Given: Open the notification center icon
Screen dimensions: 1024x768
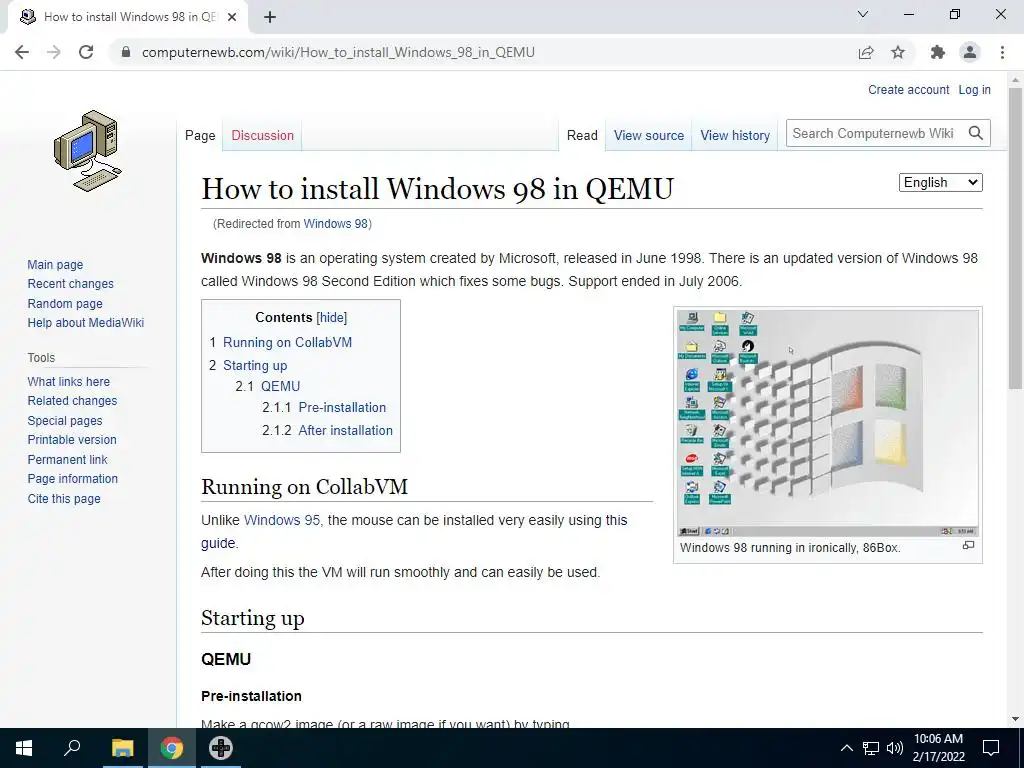Looking at the screenshot, I should pyautogui.click(x=991, y=748).
